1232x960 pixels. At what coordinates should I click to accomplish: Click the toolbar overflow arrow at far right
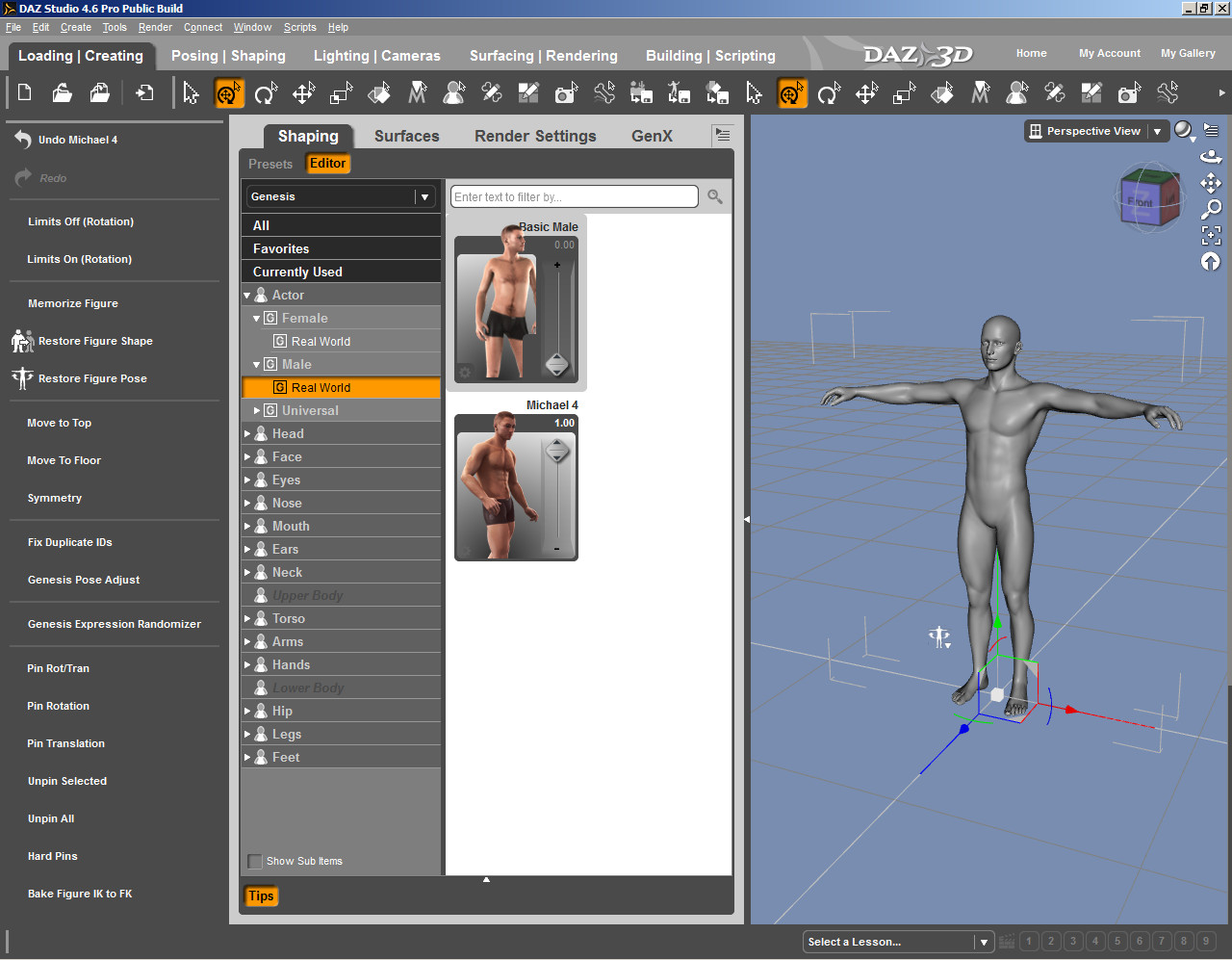click(1222, 93)
